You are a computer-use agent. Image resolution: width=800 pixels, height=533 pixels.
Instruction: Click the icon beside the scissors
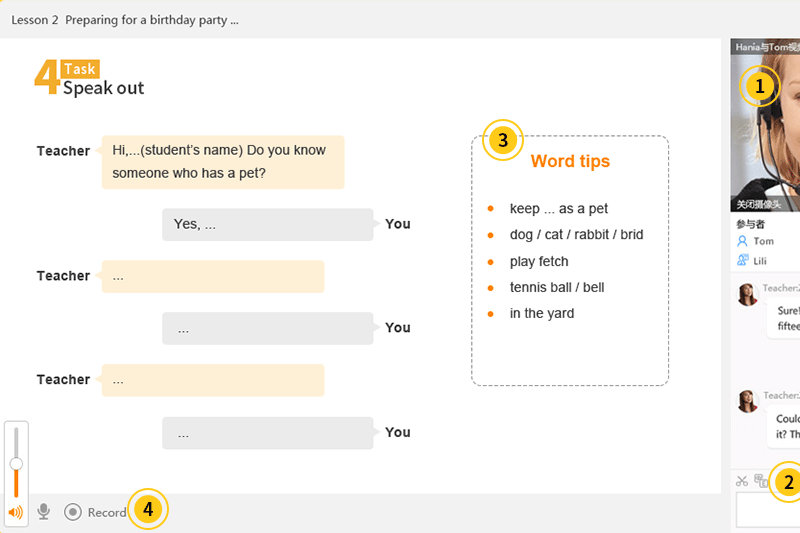point(761,481)
